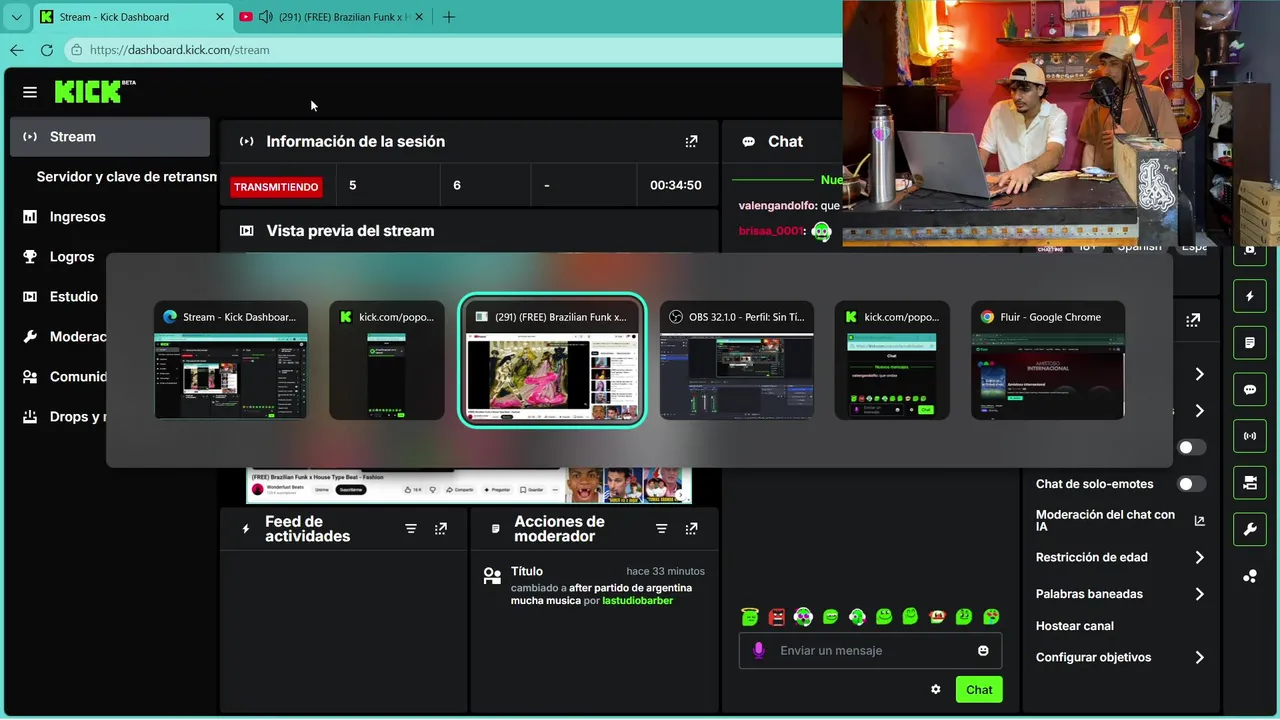
Task: Open the tab search dropdown in browser
Action: [x=16, y=17]
